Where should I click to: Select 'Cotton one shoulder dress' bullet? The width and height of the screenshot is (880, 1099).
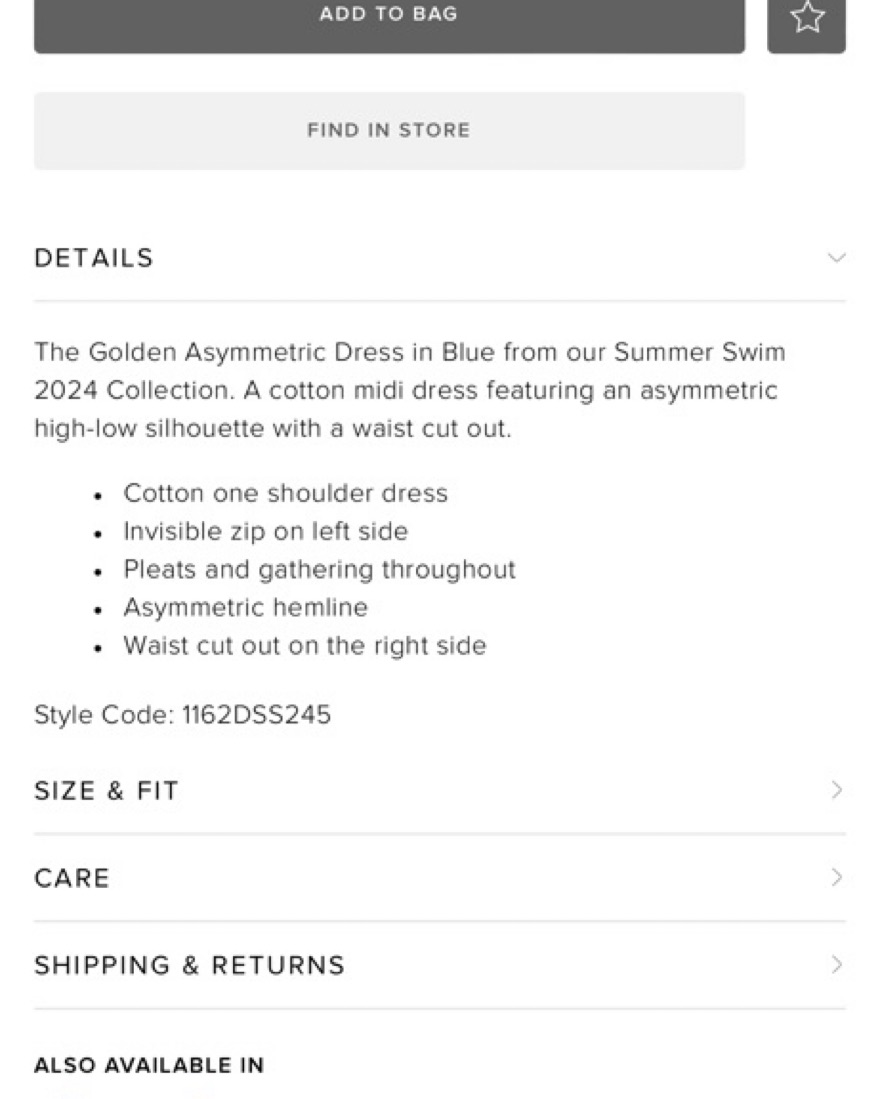coord(285,493)
